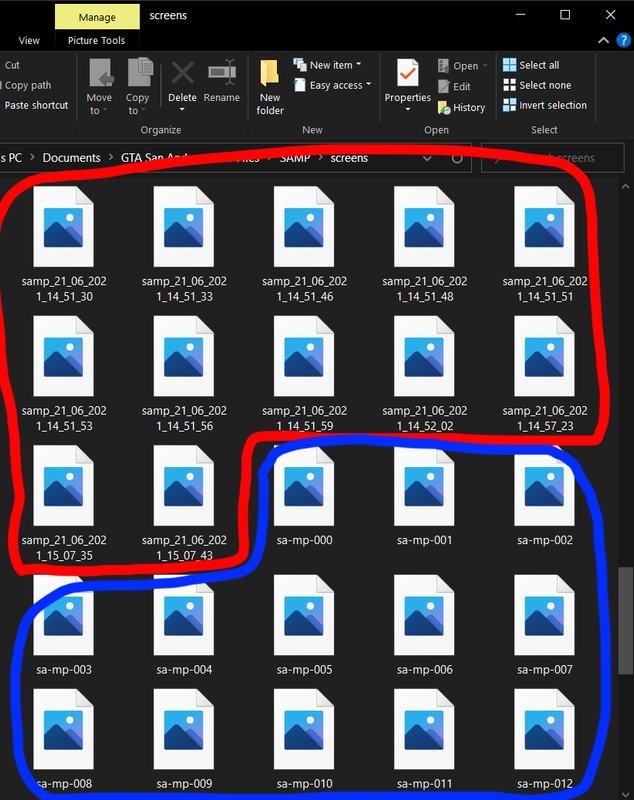Select the sa-mp-000 image file
The image size is (634, 800).
pos(305,496)
